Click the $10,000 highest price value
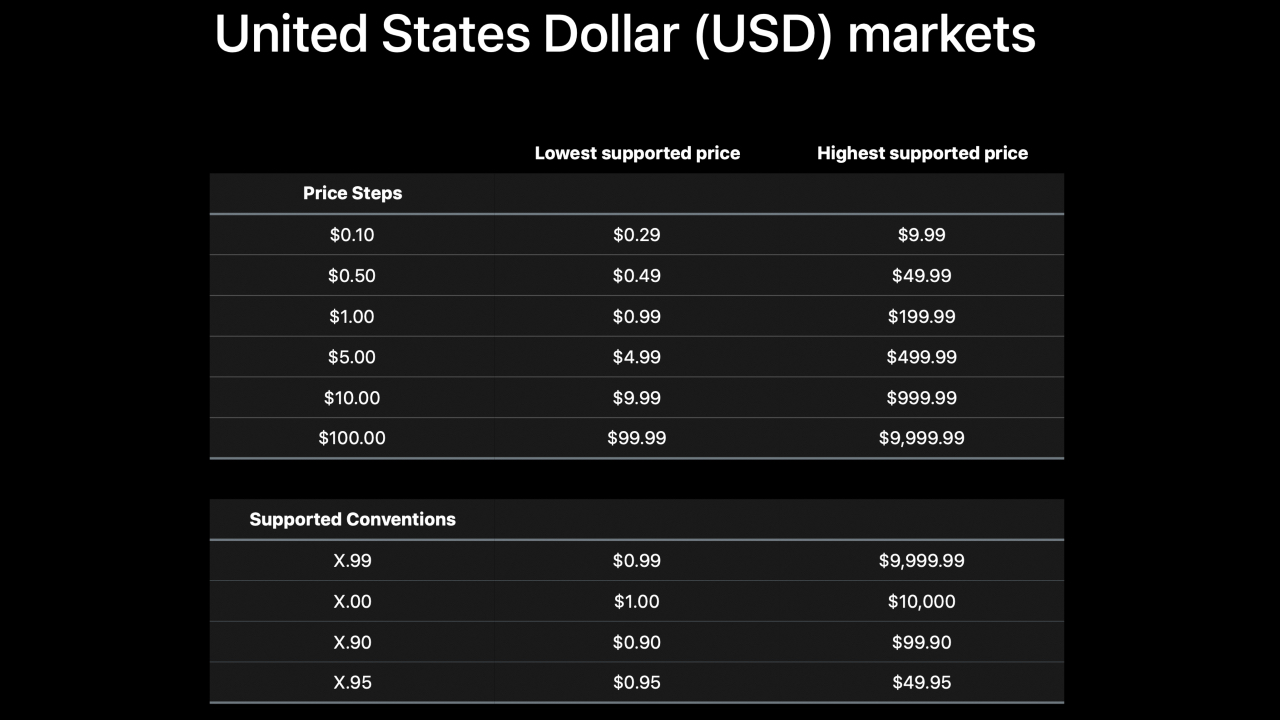Screen dimensions: 1280x720 pos(922,602)
